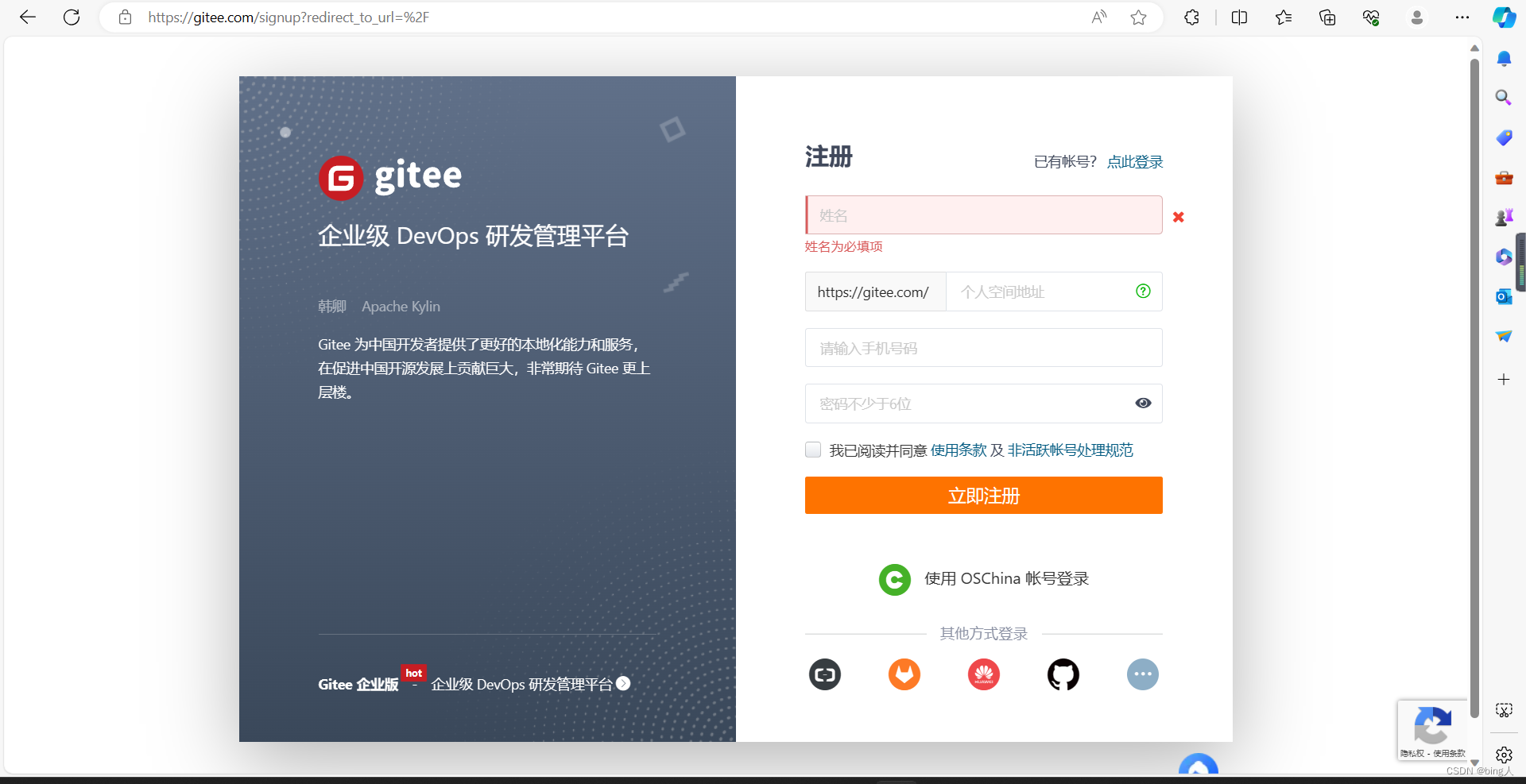1526x784 pixels.
Task: Open Copilot in the sidebar
Action: [1504, 17]
